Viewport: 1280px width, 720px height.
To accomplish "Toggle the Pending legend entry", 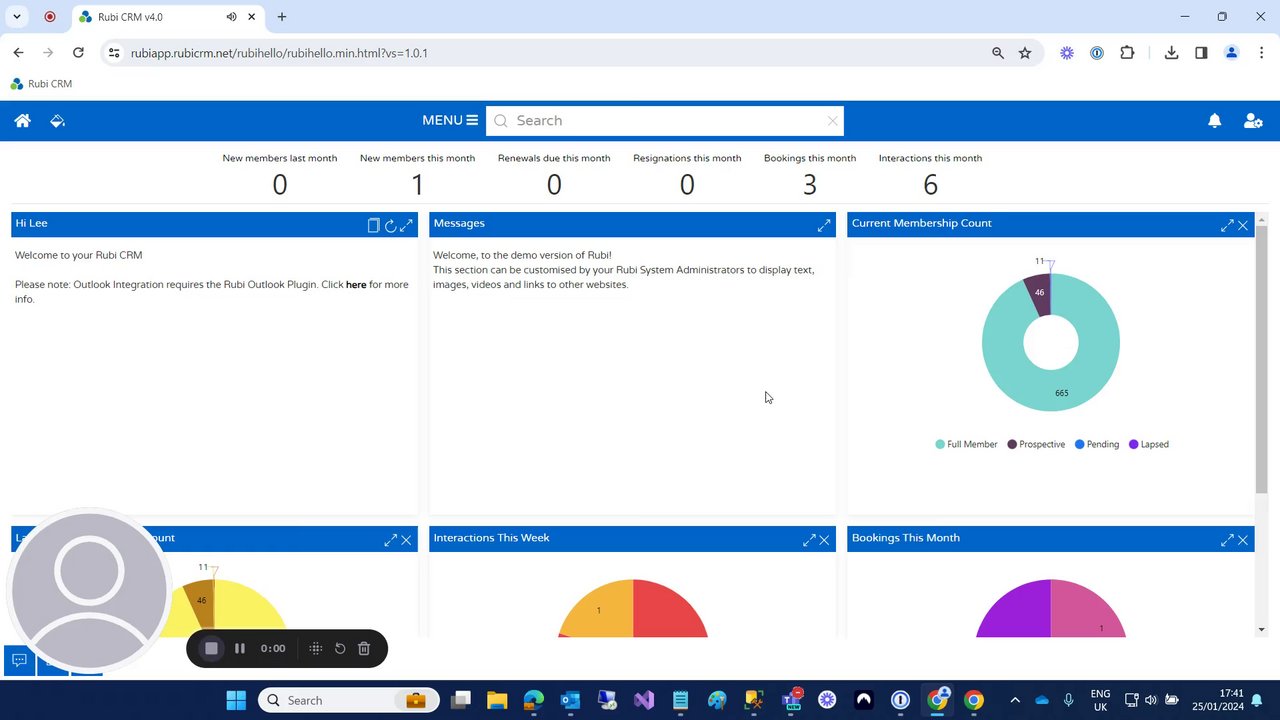I will point(1097,444).
